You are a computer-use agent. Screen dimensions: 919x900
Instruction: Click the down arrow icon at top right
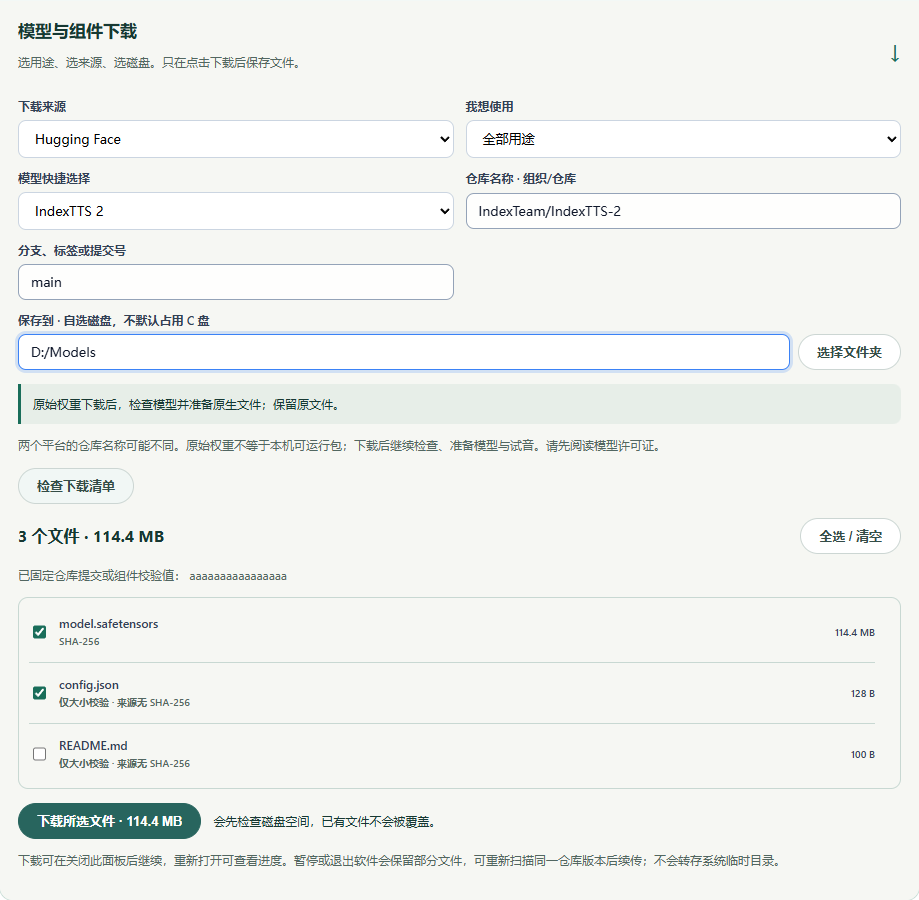[894, 53]
